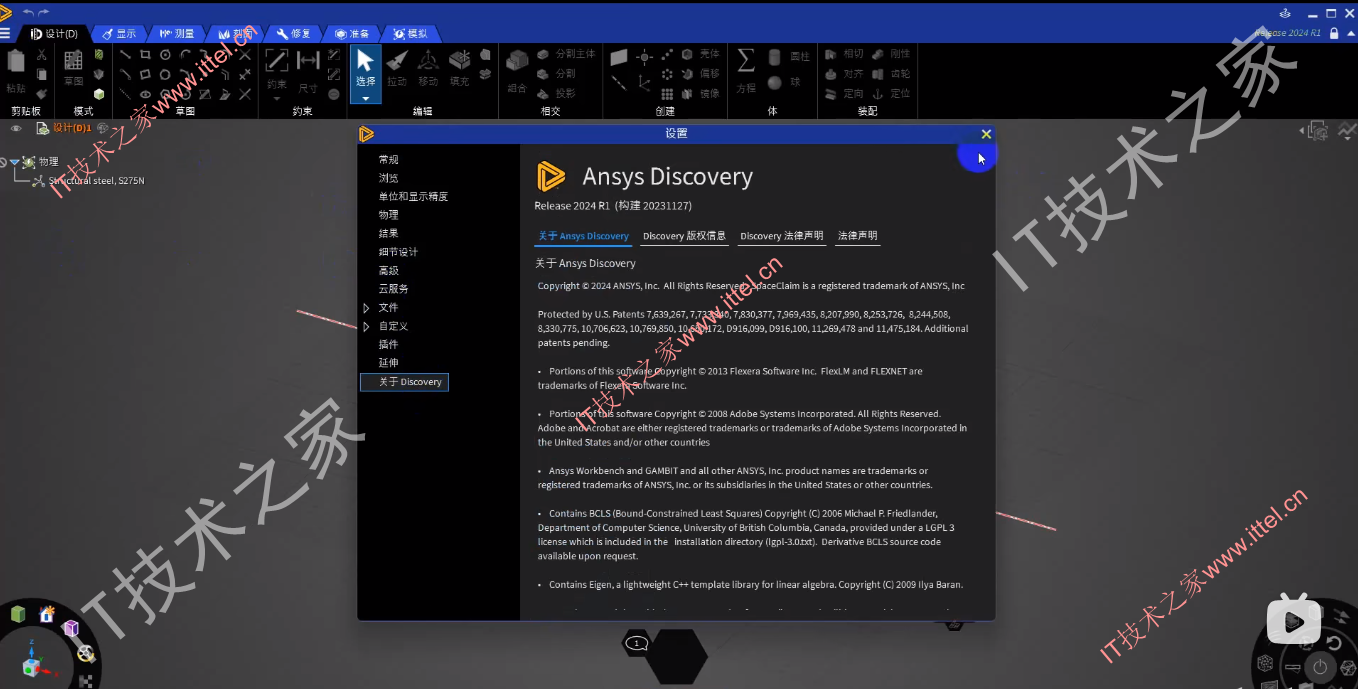Click the 组合 (Combine) tool
1358x689 pixels.
(517, 70)
